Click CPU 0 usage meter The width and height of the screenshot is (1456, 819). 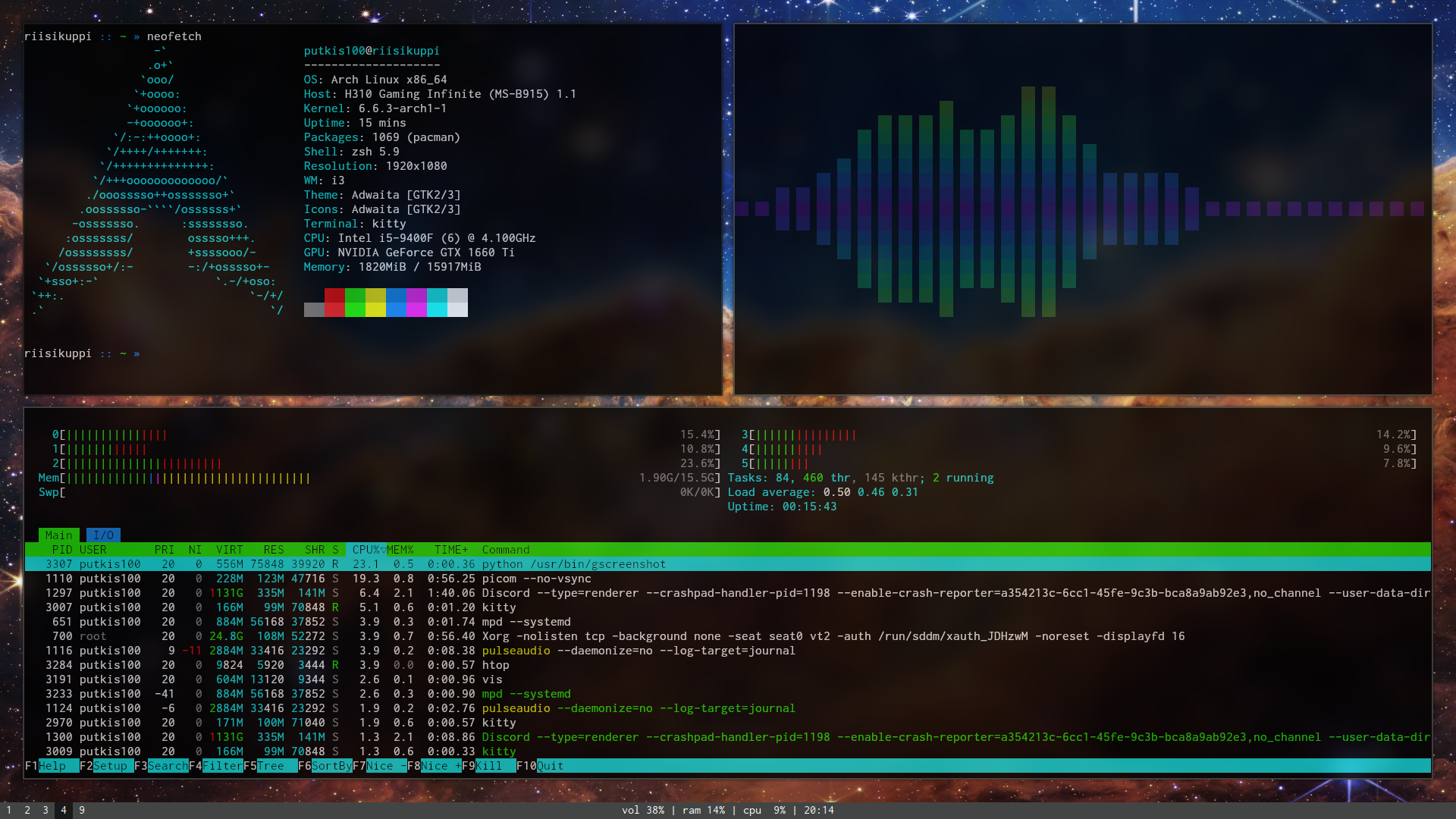386,435
